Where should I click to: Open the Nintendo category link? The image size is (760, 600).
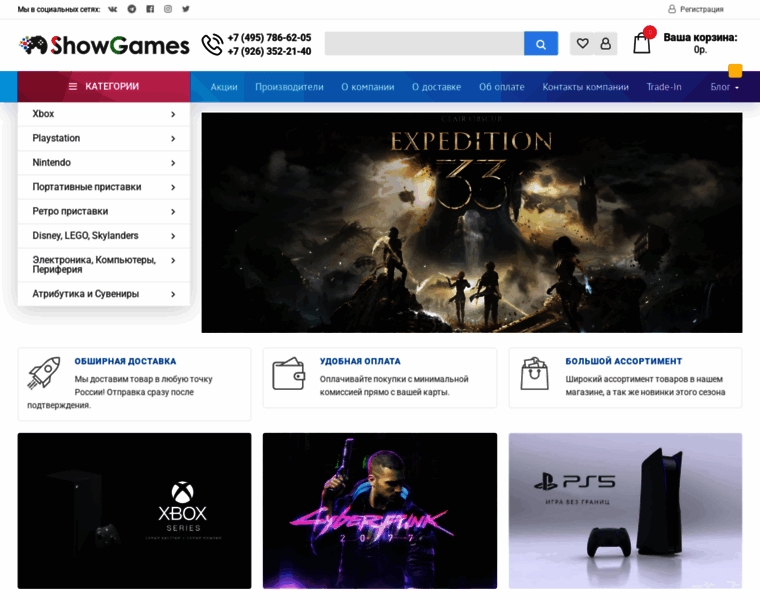coord(51,162)
